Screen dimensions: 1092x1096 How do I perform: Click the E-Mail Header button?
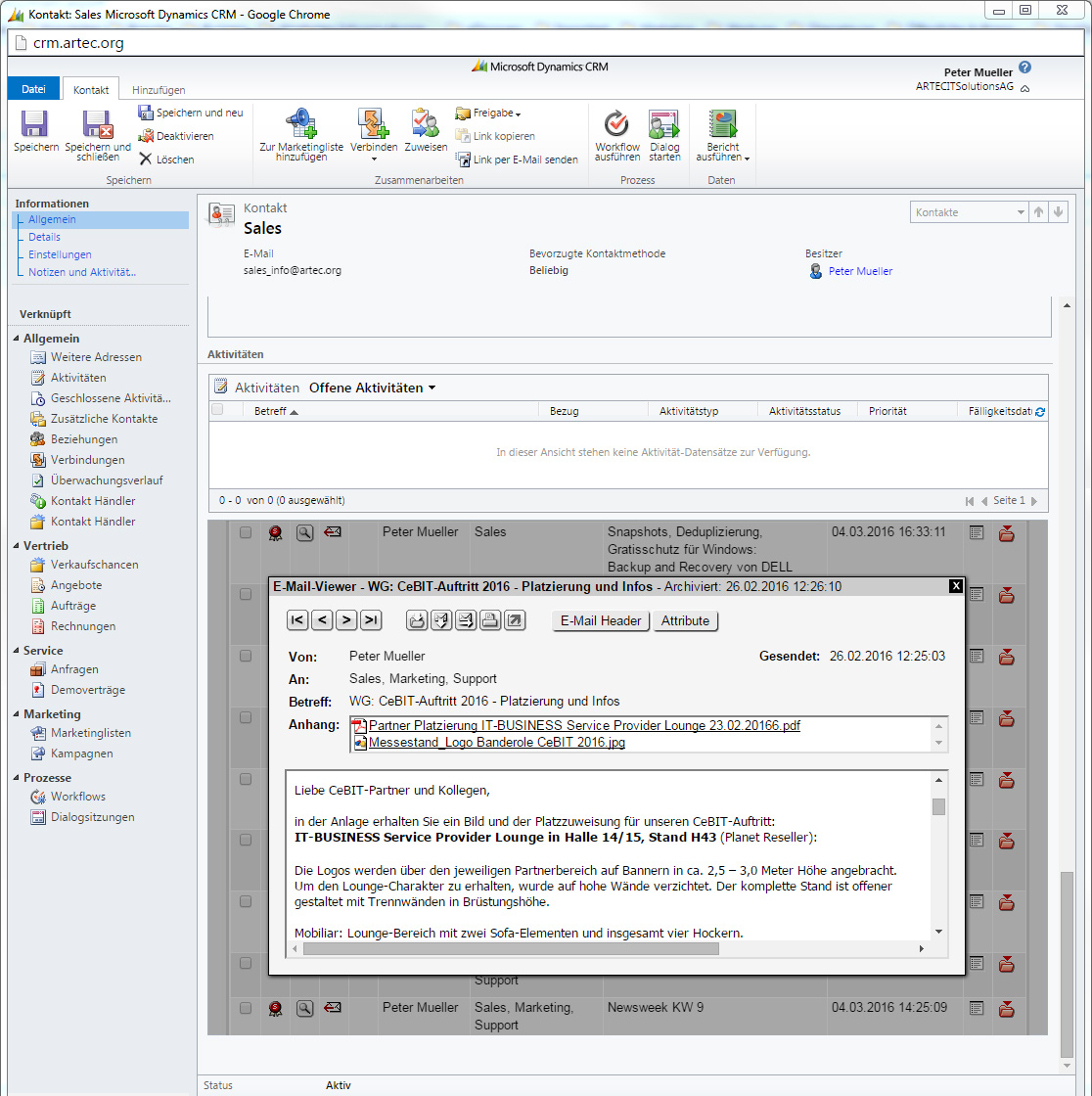[x=601, y=620]
